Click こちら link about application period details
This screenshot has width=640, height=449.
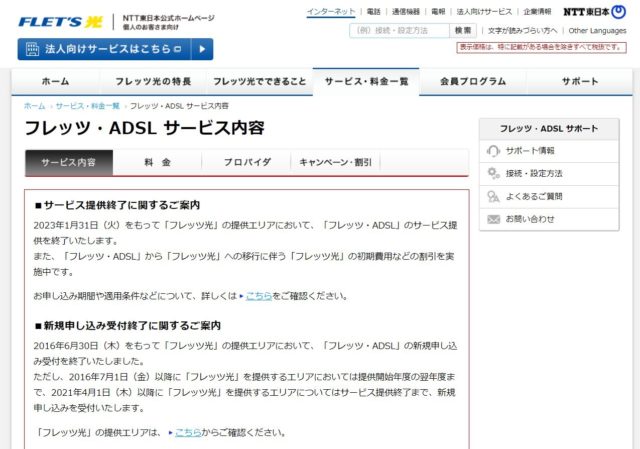point(259,296)
